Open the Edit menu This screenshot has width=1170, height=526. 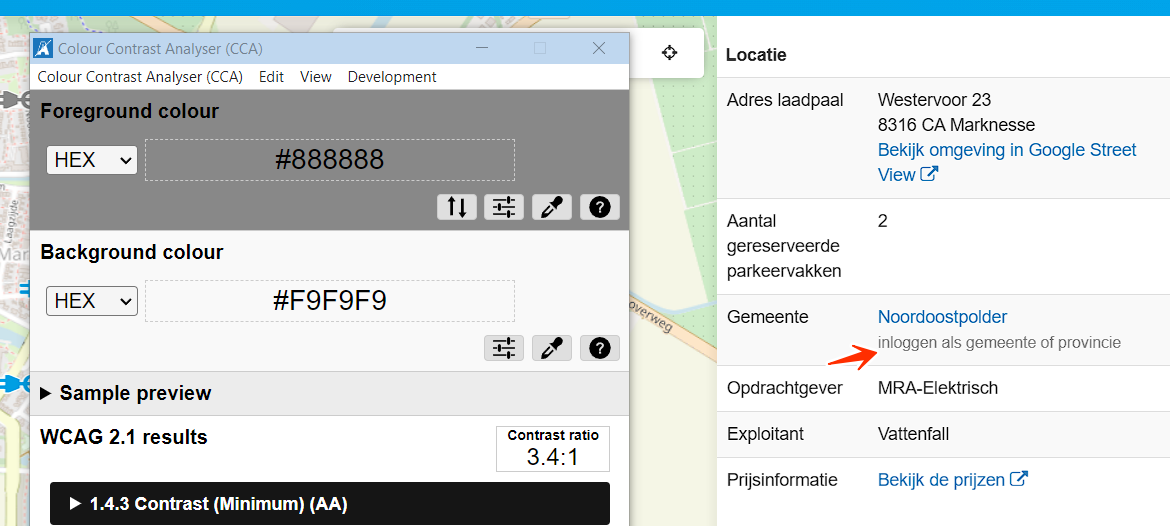coord(271,77)
